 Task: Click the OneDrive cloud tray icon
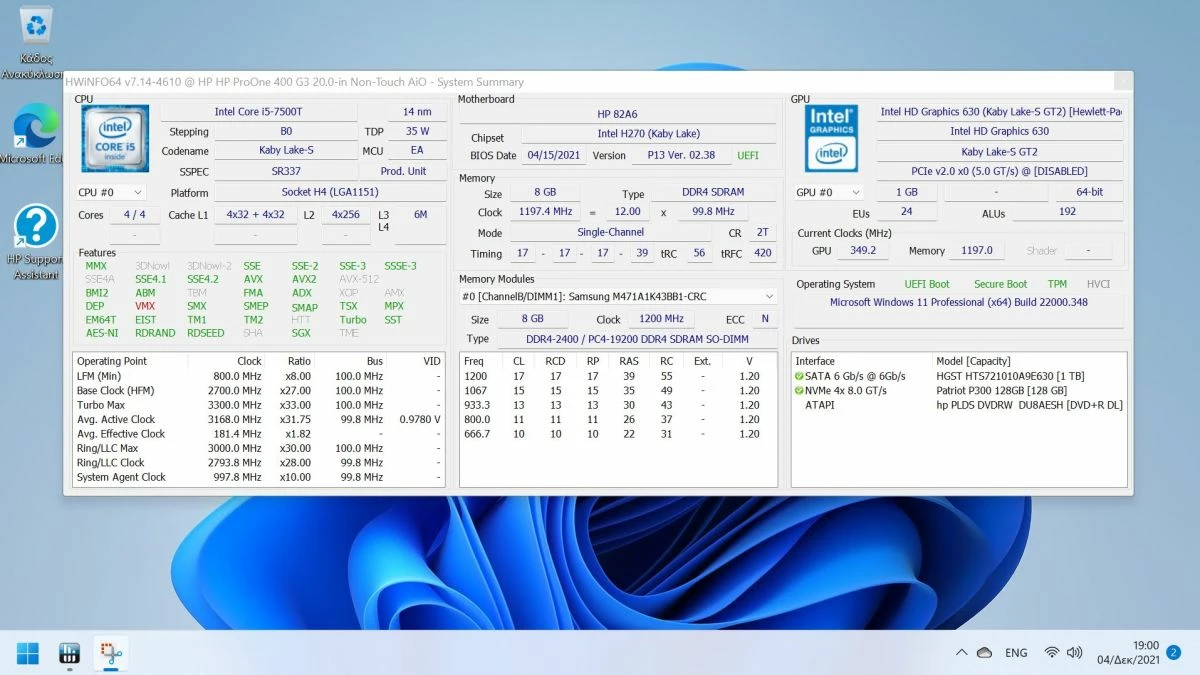coord(984,653)
